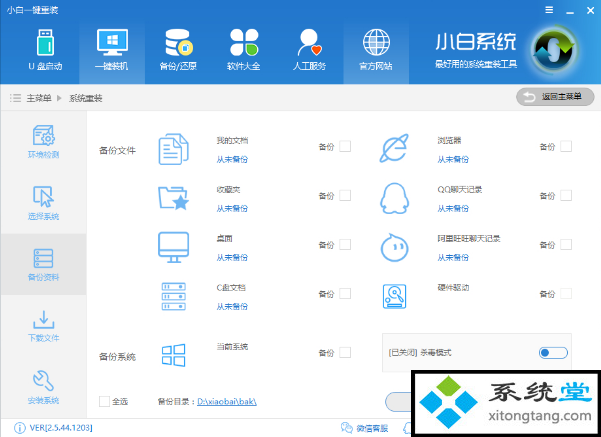The height and width of the screenshot is (437, 601).
Task: Click the 备份文件 section label
Action: coord(117,150)
